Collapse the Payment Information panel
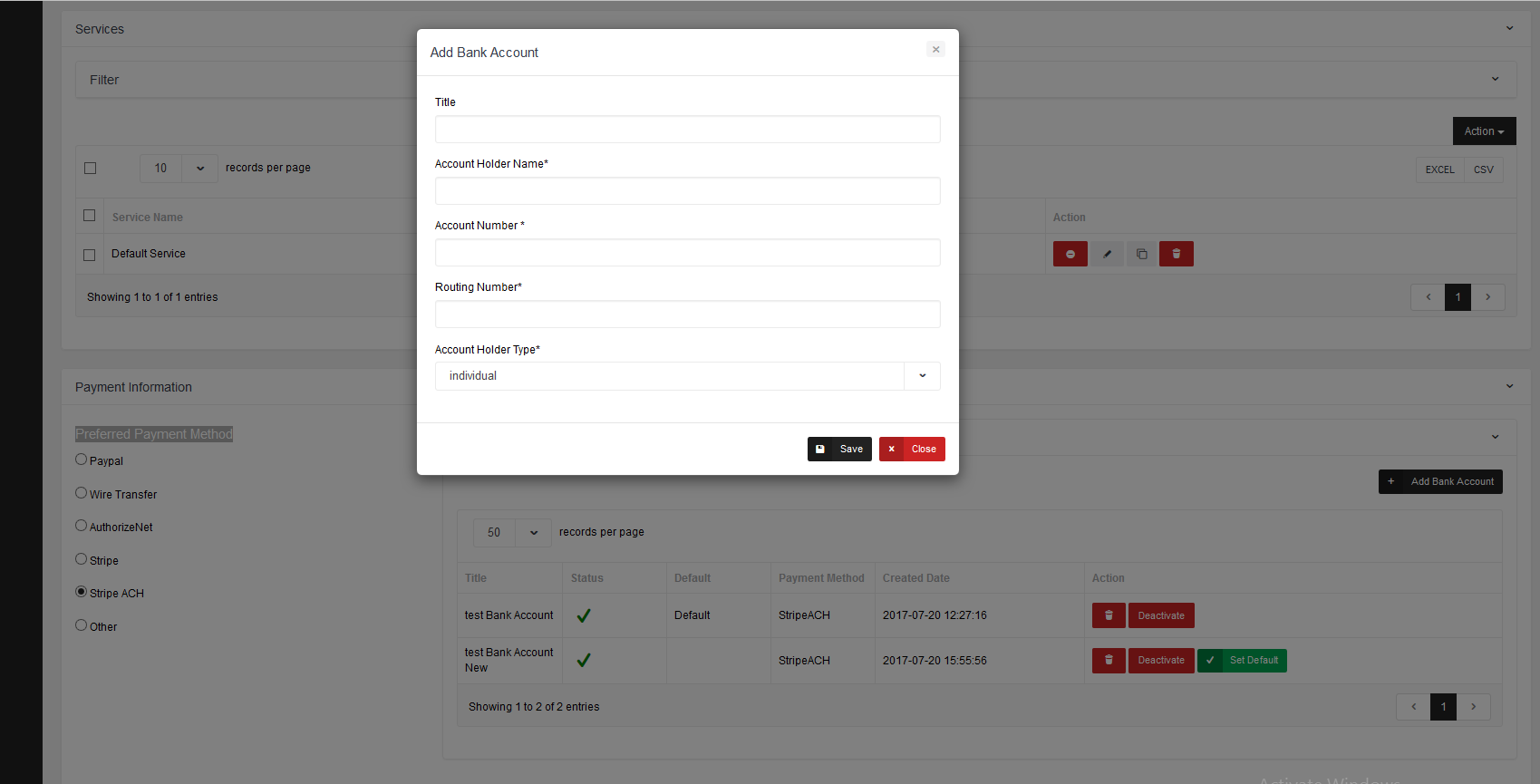This screenshot has width=1540, height=784. pos(1509,387)
